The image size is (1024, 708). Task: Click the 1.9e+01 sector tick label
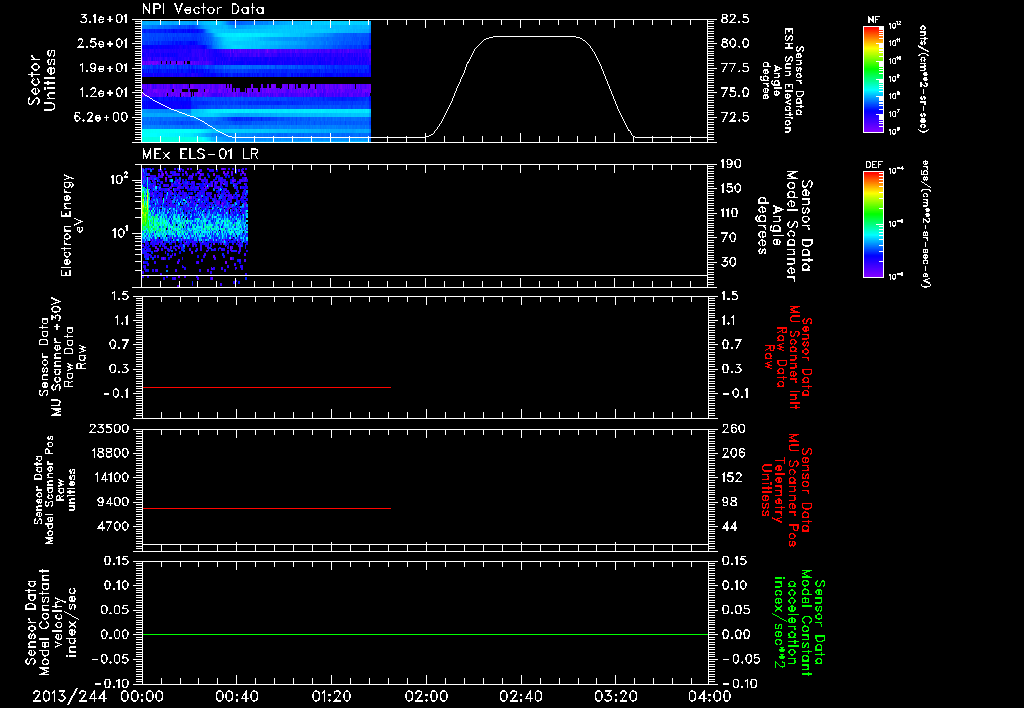click(104, 68)
